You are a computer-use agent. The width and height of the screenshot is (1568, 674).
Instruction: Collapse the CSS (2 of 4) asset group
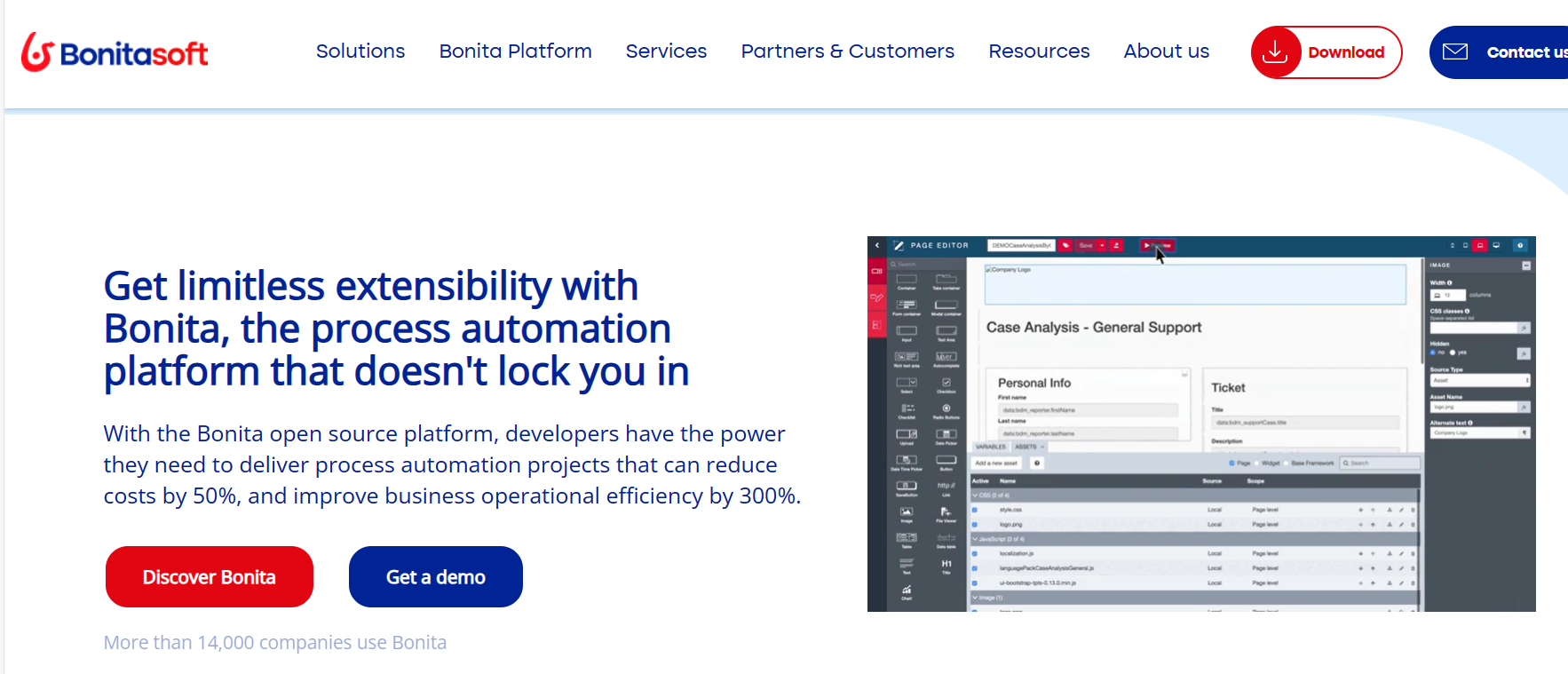click(x=975, y=496)
